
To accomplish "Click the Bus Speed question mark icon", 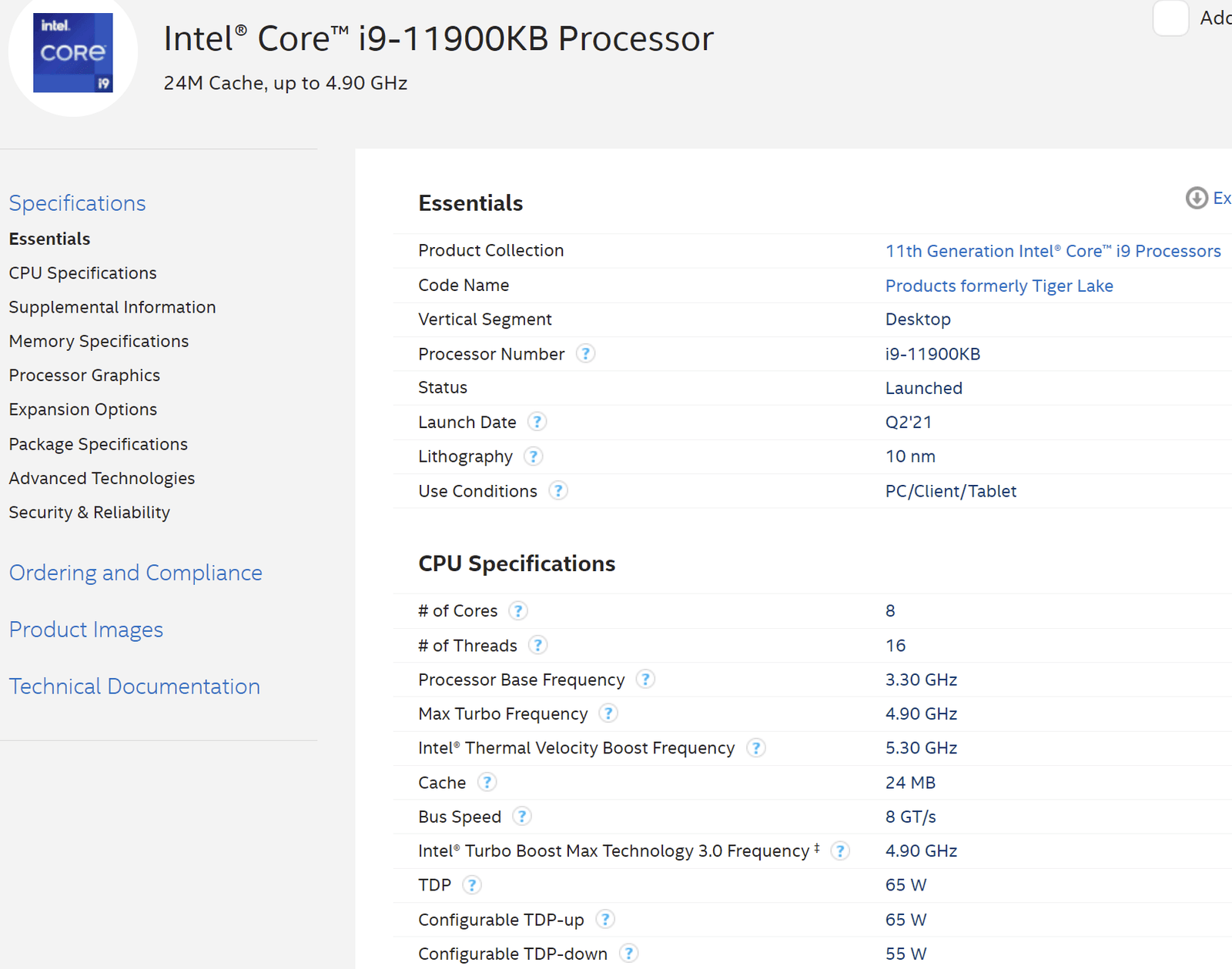I will 522,817.
